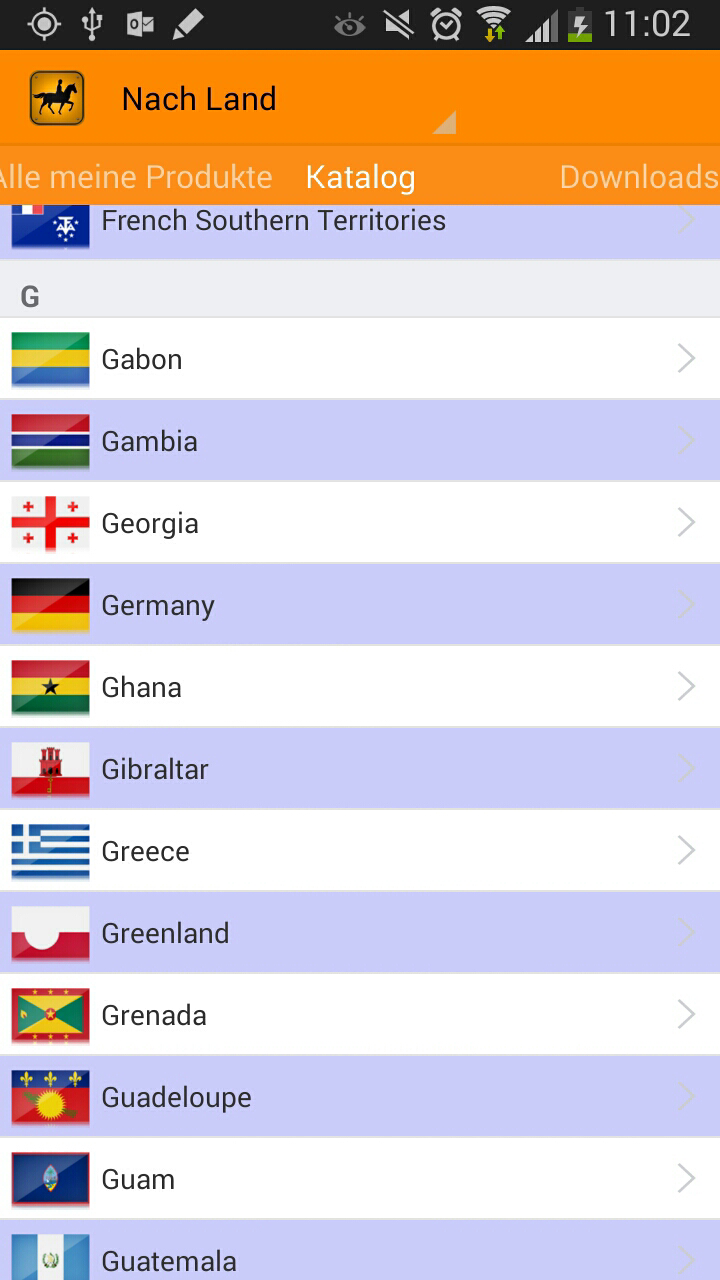
Task: Switch to Alle meine Produkte tab
Action: tap(136, 177)
